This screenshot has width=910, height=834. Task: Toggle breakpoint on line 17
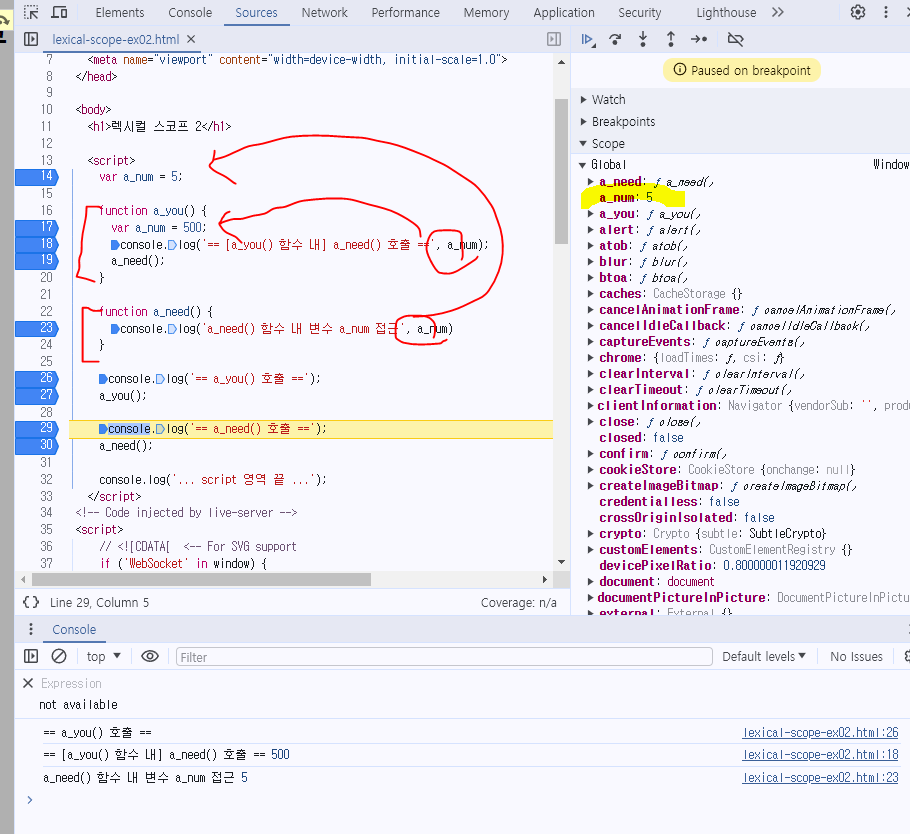pos(37,227)
